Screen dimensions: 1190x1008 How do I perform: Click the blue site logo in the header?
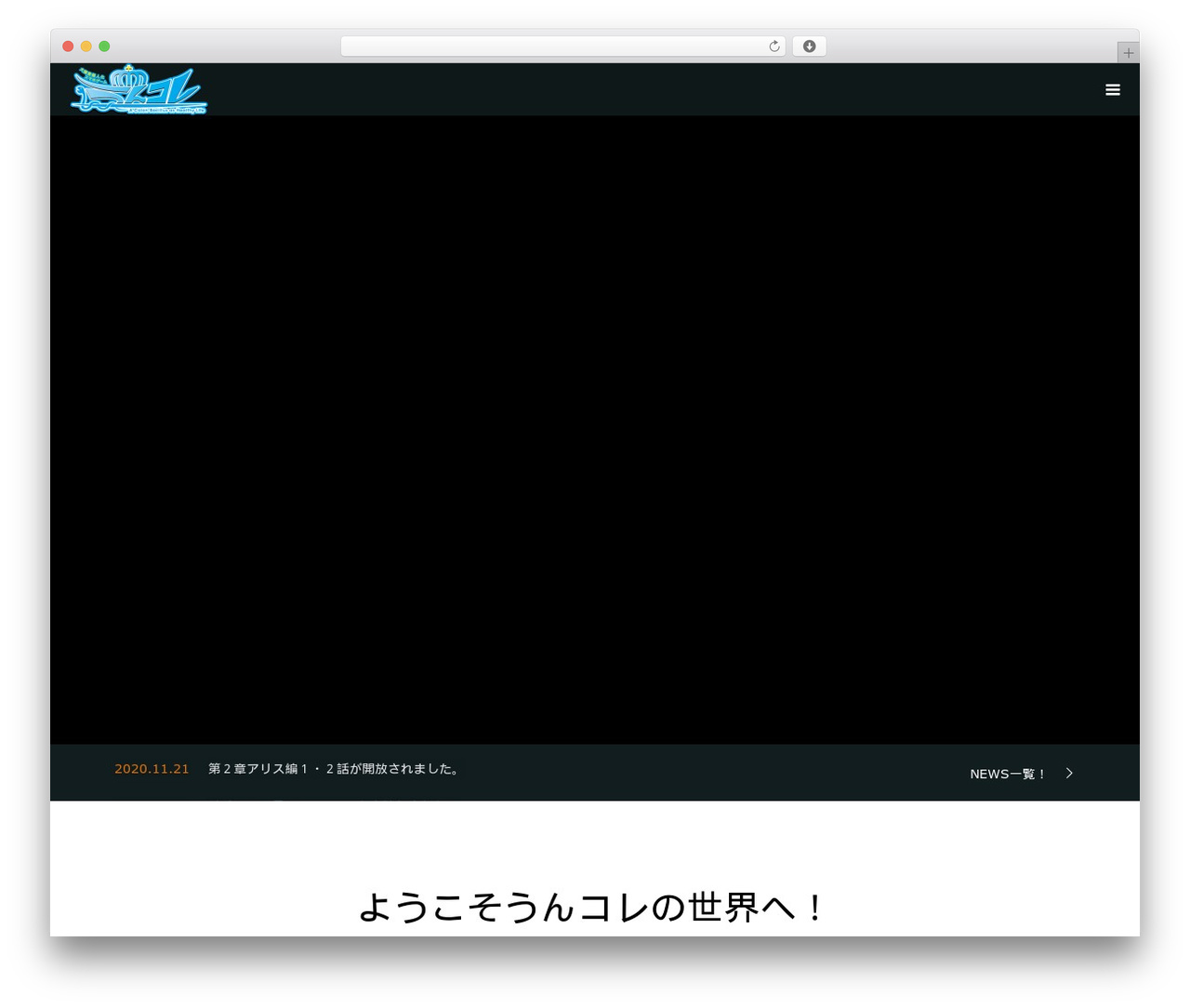pos(139,90)
